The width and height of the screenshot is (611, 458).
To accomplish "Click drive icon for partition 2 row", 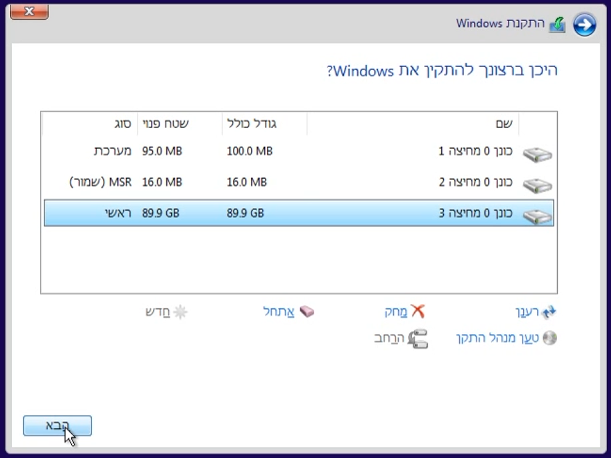I will pyautogui.click(x=537, y=186).
